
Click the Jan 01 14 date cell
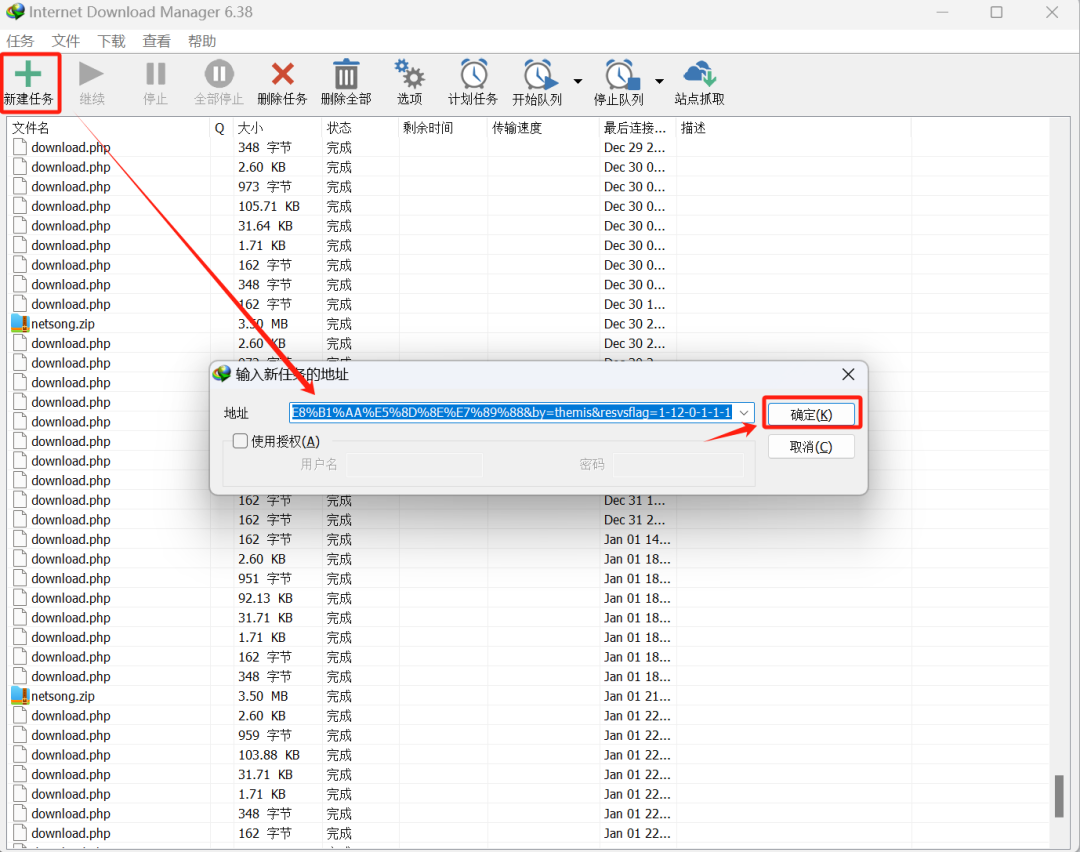point(637,539)
